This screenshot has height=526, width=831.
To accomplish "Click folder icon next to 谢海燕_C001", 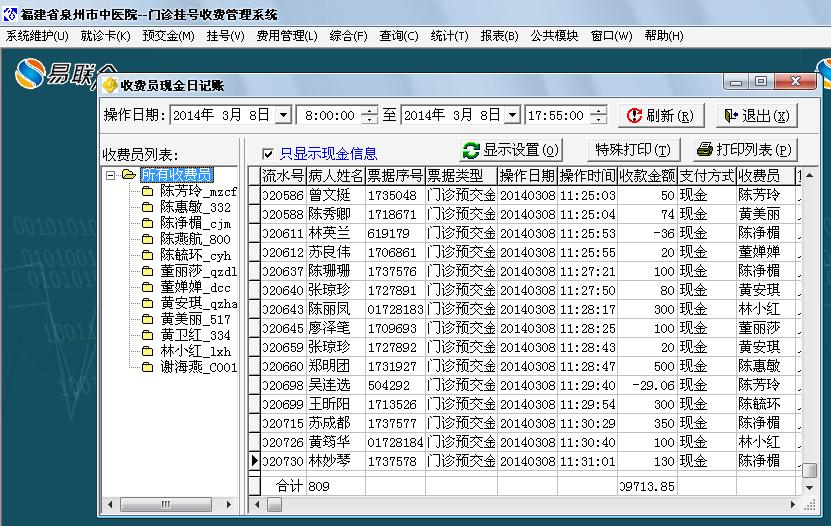I will click(147, 367).
